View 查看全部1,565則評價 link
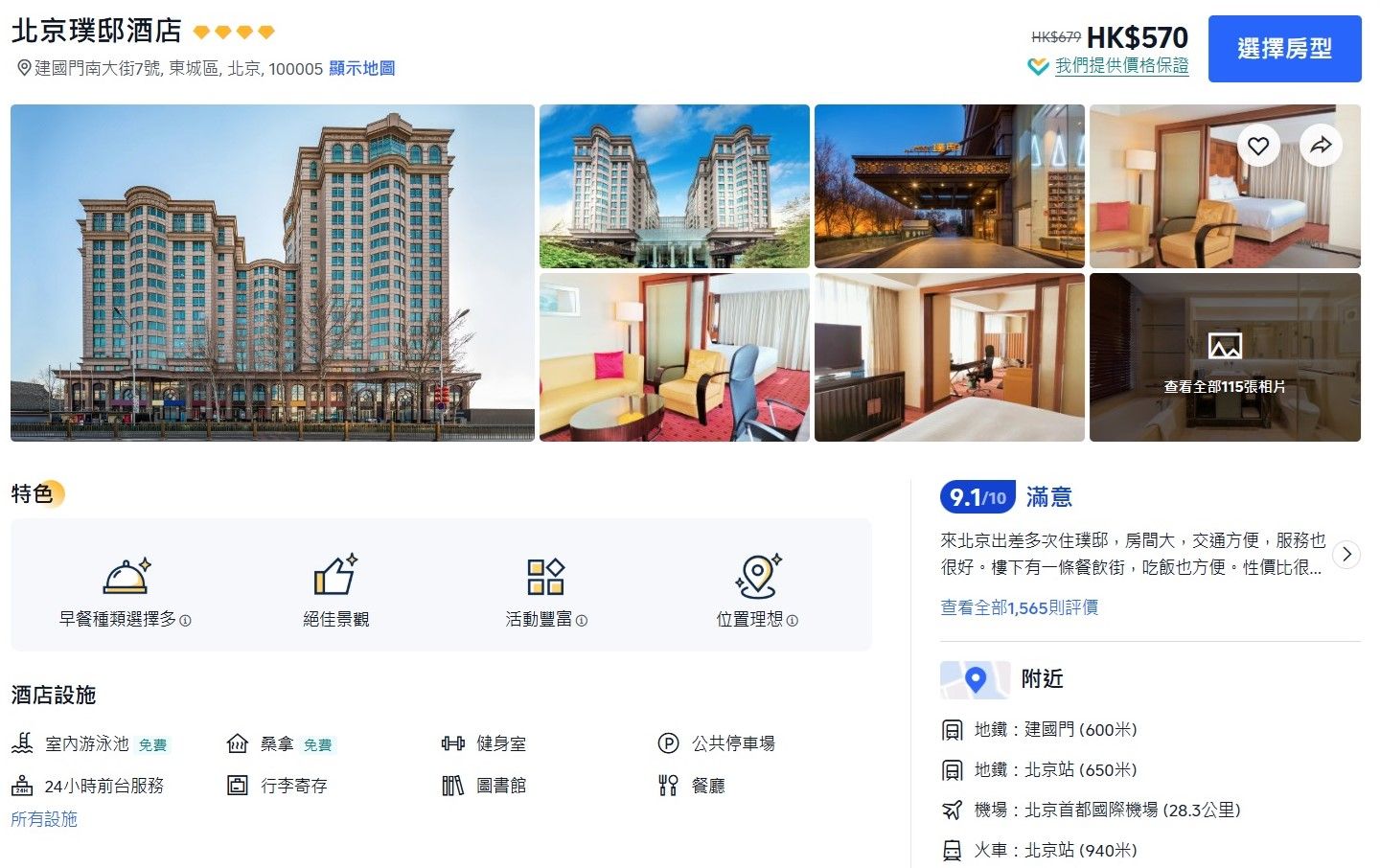 pos(1019,607)
